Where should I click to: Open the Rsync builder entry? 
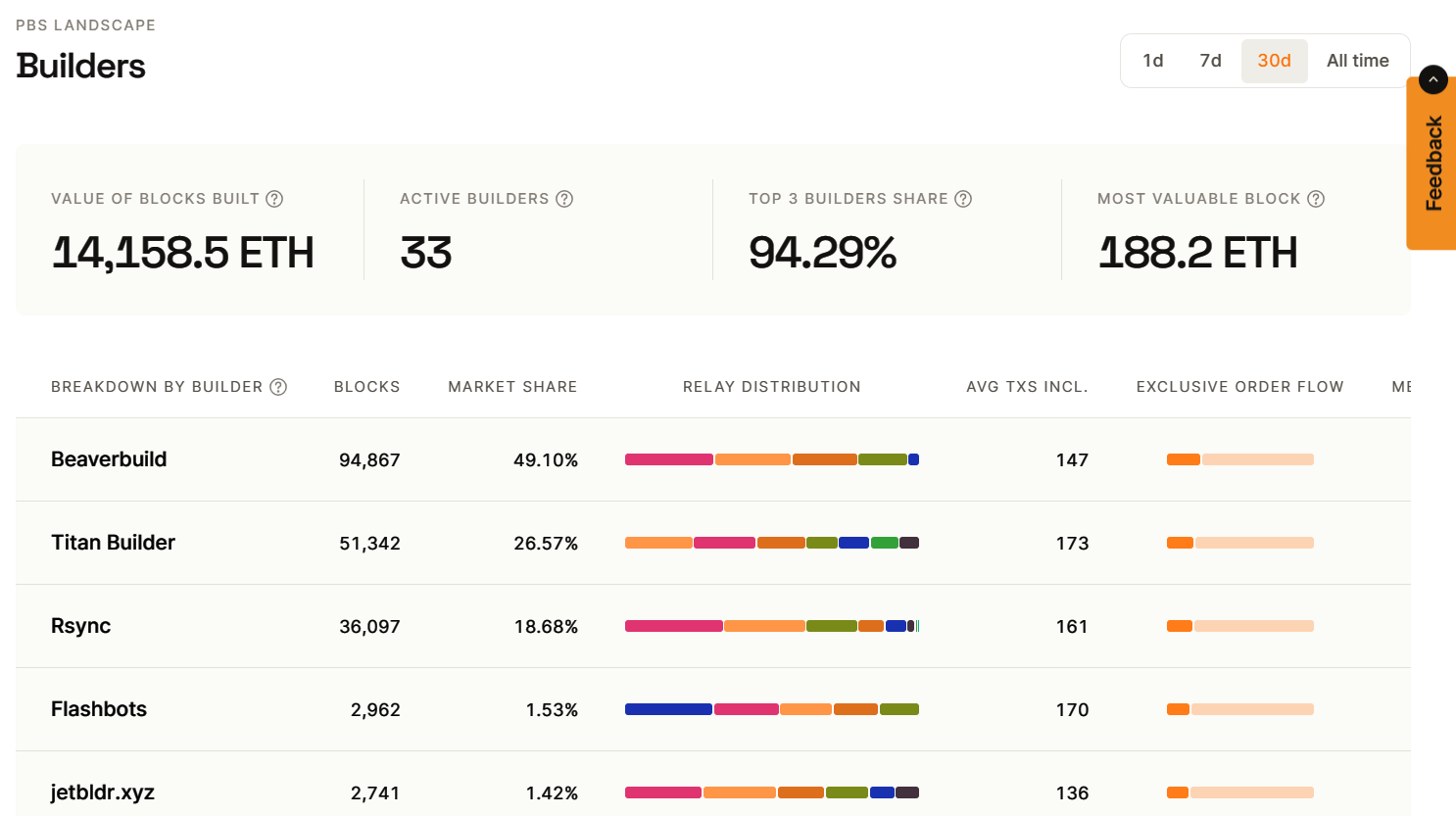pos(80,626)
